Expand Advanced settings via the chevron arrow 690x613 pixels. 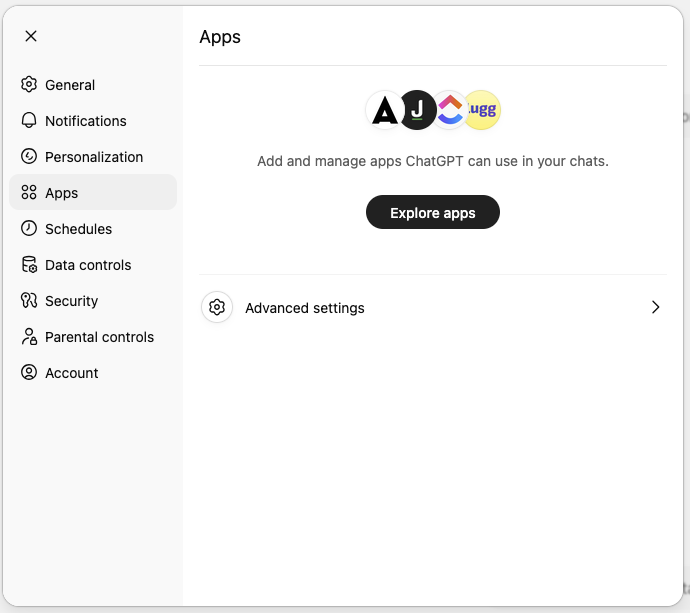pos(656,307)
